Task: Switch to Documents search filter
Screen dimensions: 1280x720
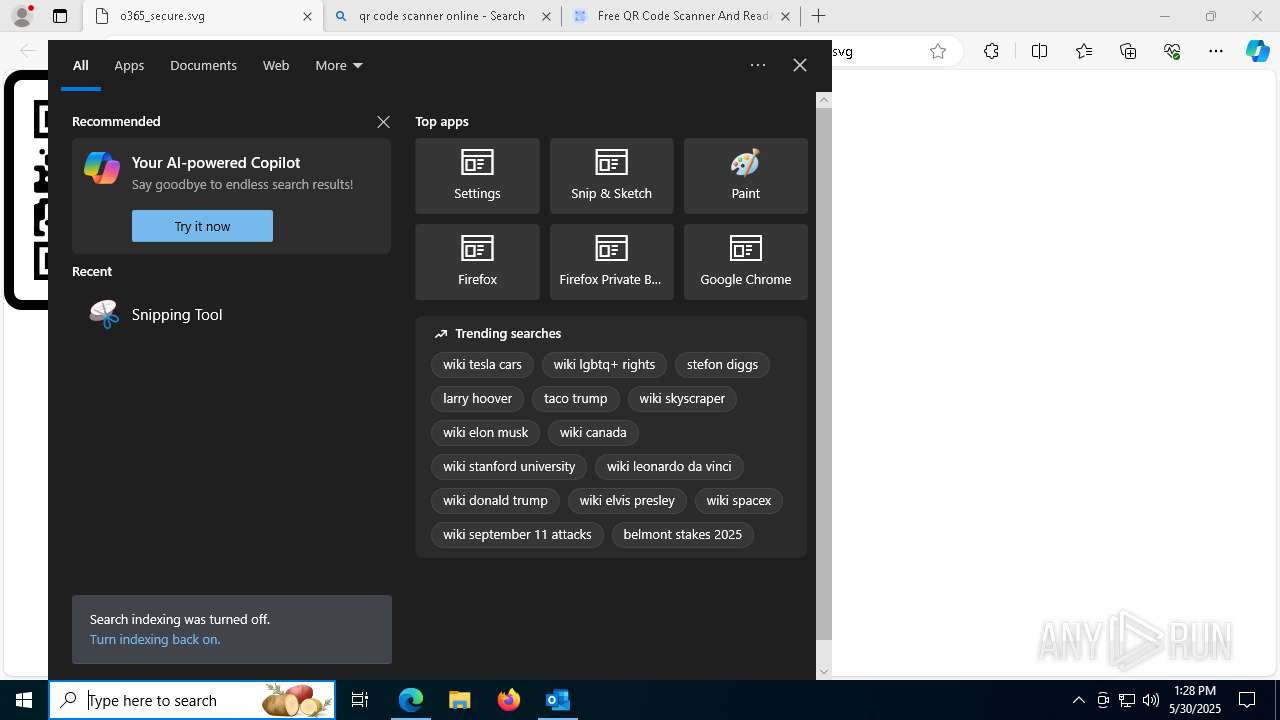Action: click(x=203, y=66)
